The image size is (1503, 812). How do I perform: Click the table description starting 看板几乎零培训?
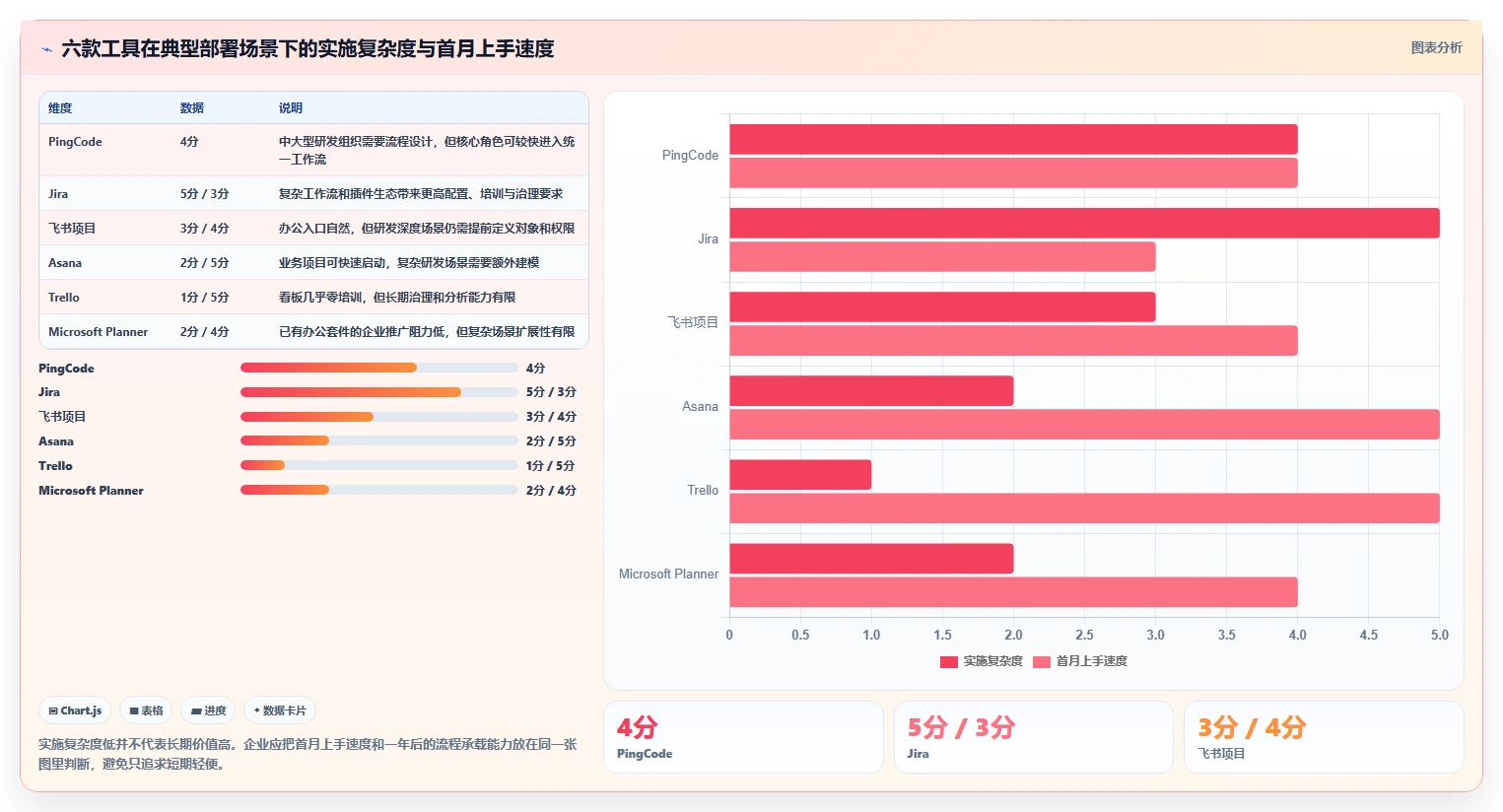pyautogui.click(x=397, y=298)
